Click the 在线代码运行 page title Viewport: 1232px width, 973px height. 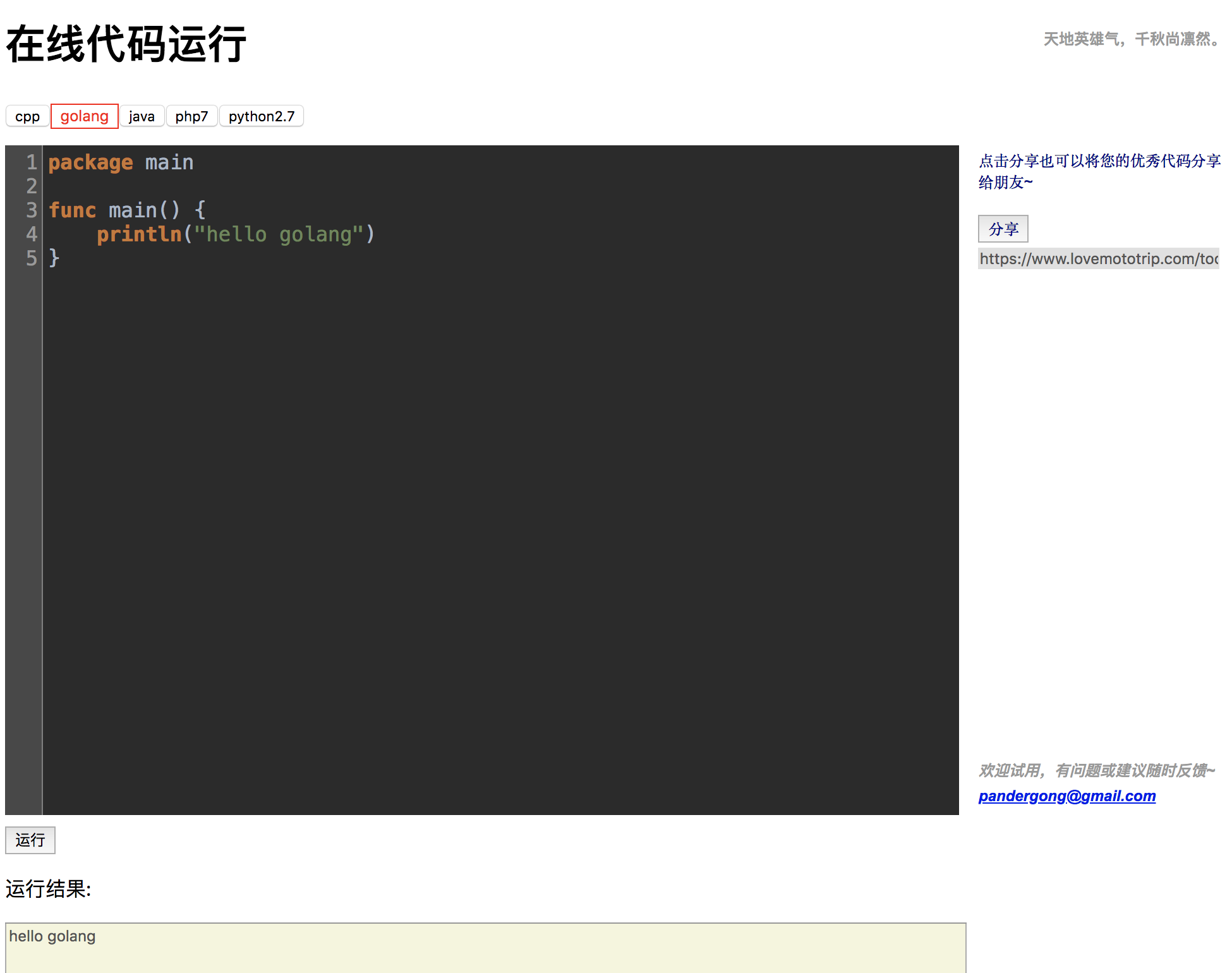click(125, 43)
